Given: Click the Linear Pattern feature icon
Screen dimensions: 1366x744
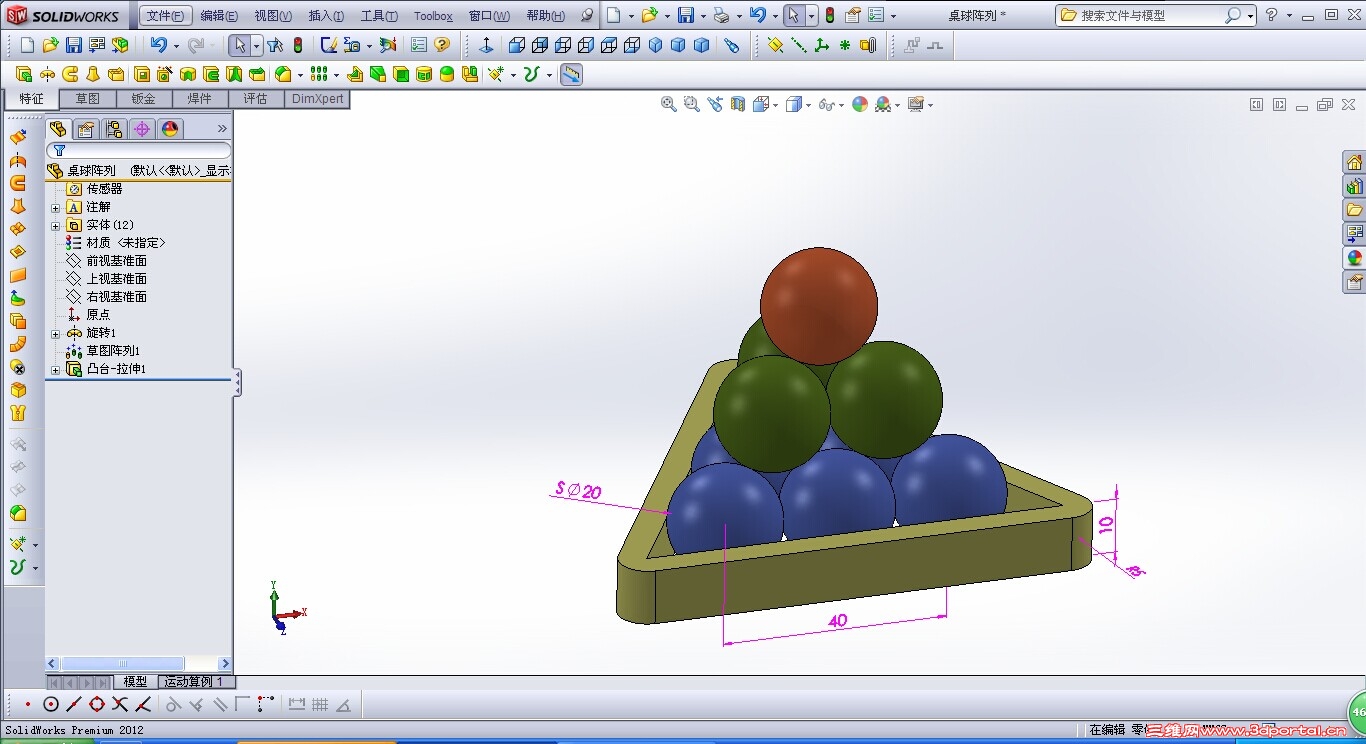Looking at the screenshot, I should (x=319, y=74).
